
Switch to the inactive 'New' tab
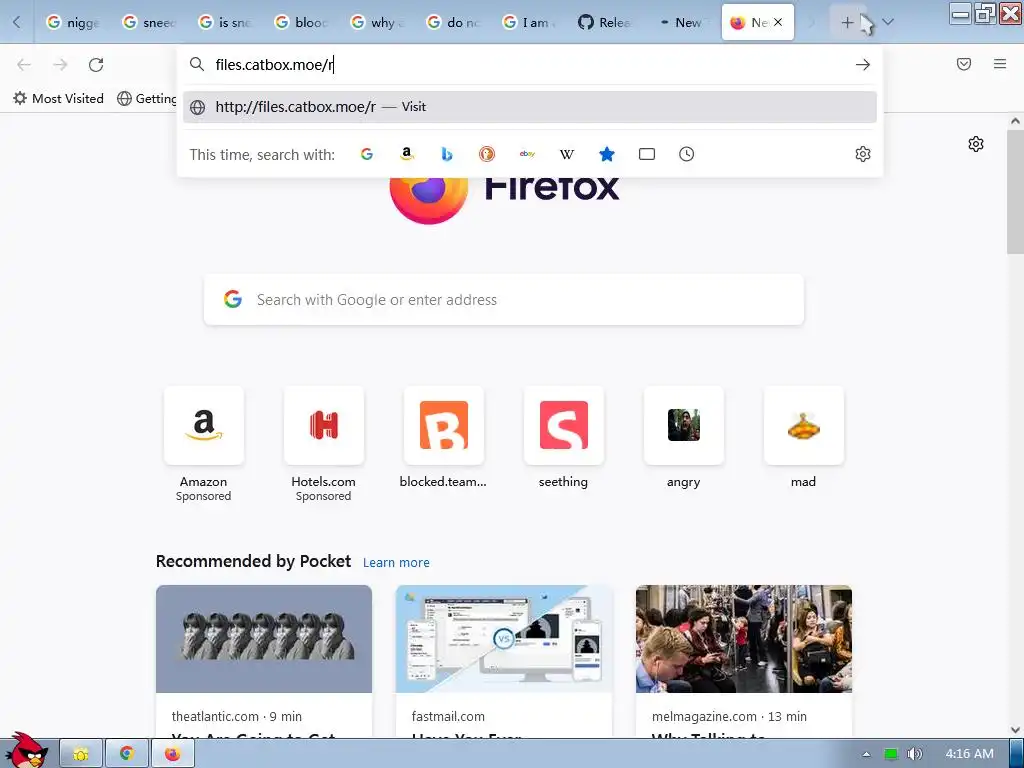(x=680, y=22)
